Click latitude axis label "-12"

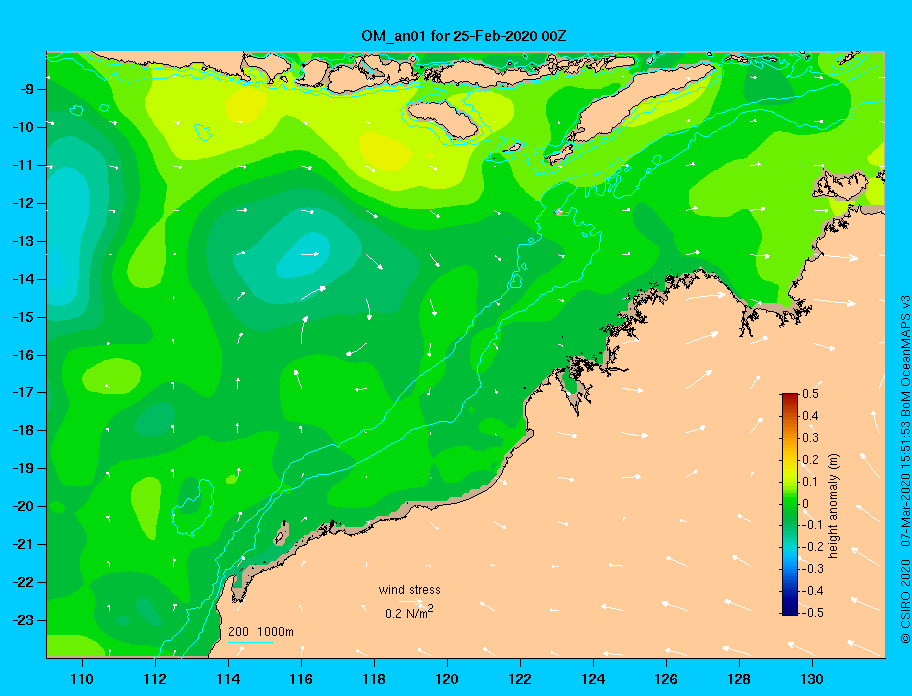(x=23, y=204)
